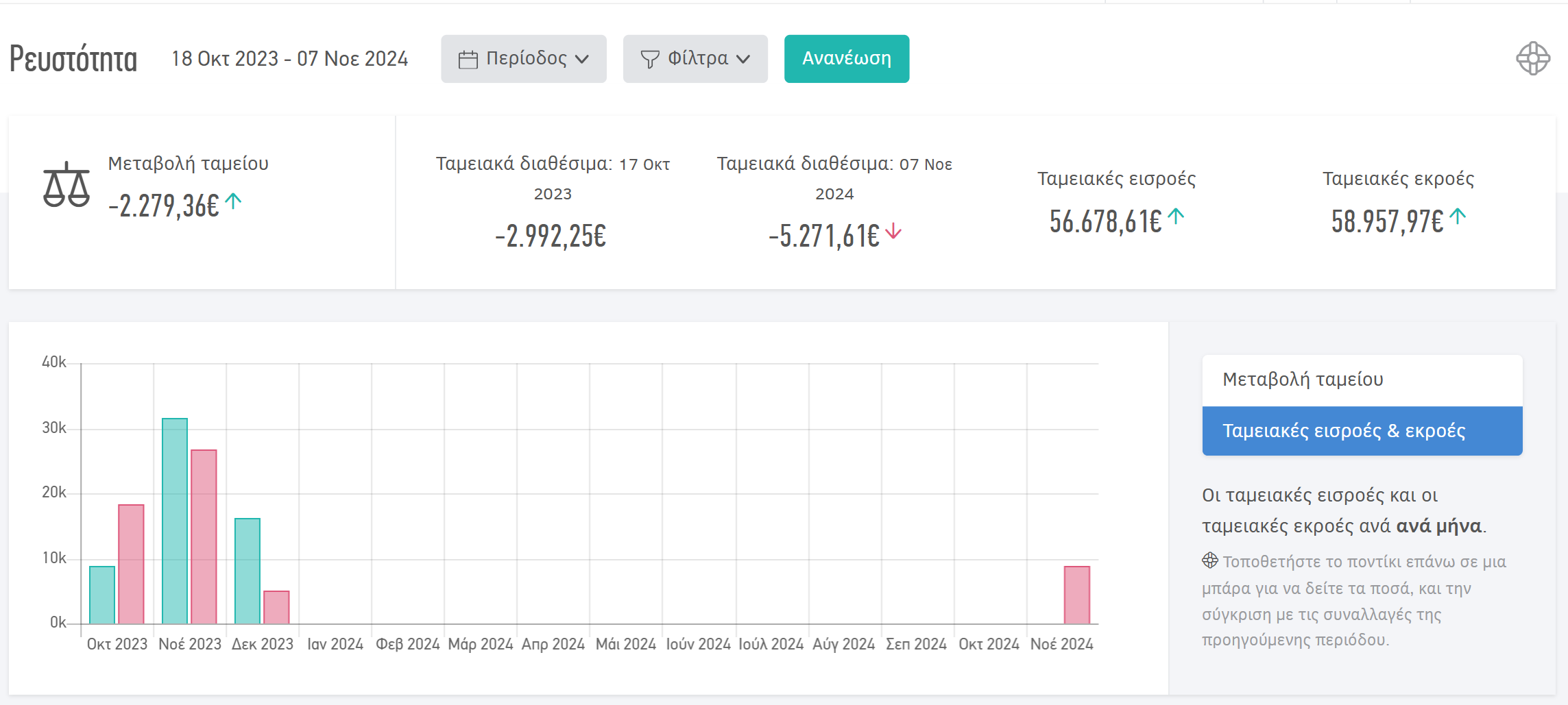
Task: Click the Ταμειακές εισροές label
Action: pos(1116,179)
